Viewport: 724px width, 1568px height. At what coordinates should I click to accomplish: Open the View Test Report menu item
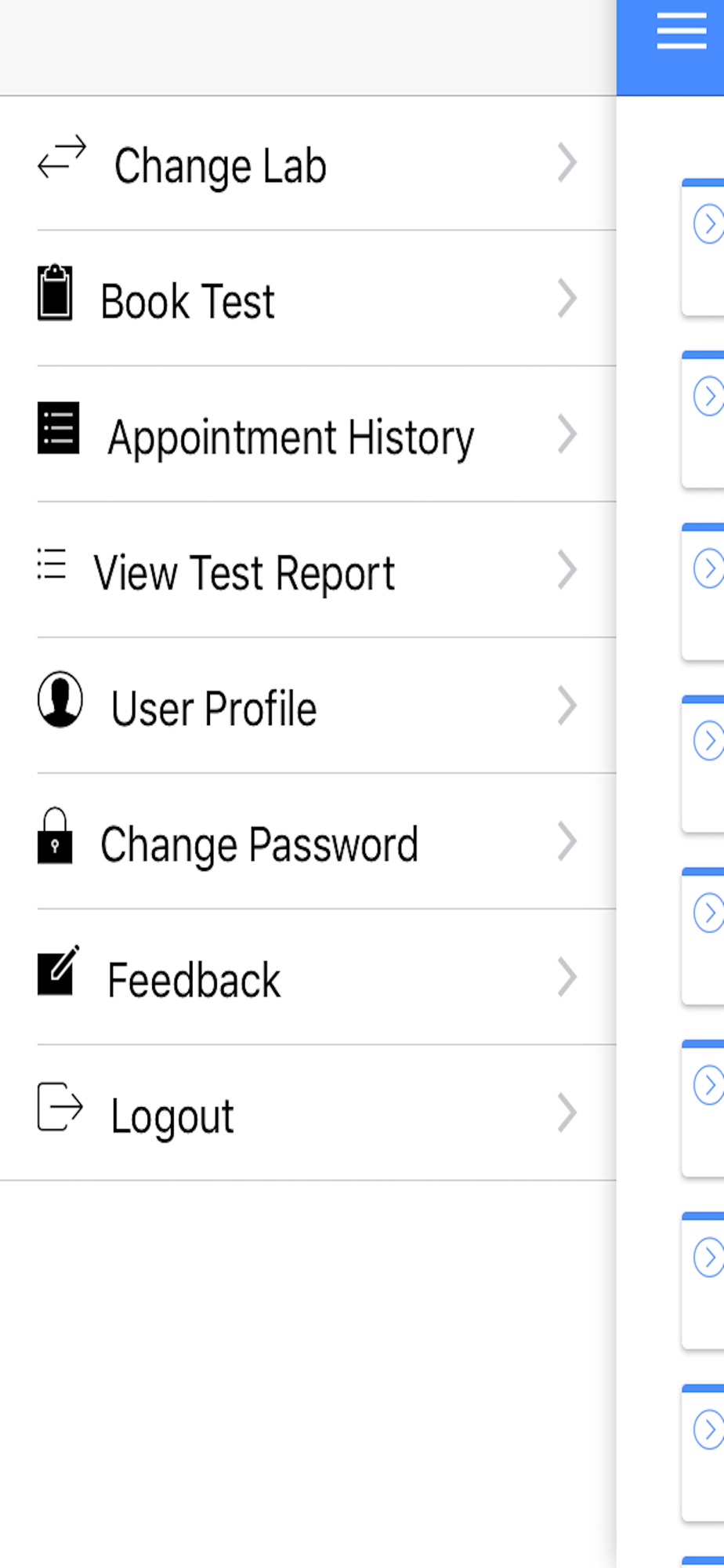click(x=308, y=570)
